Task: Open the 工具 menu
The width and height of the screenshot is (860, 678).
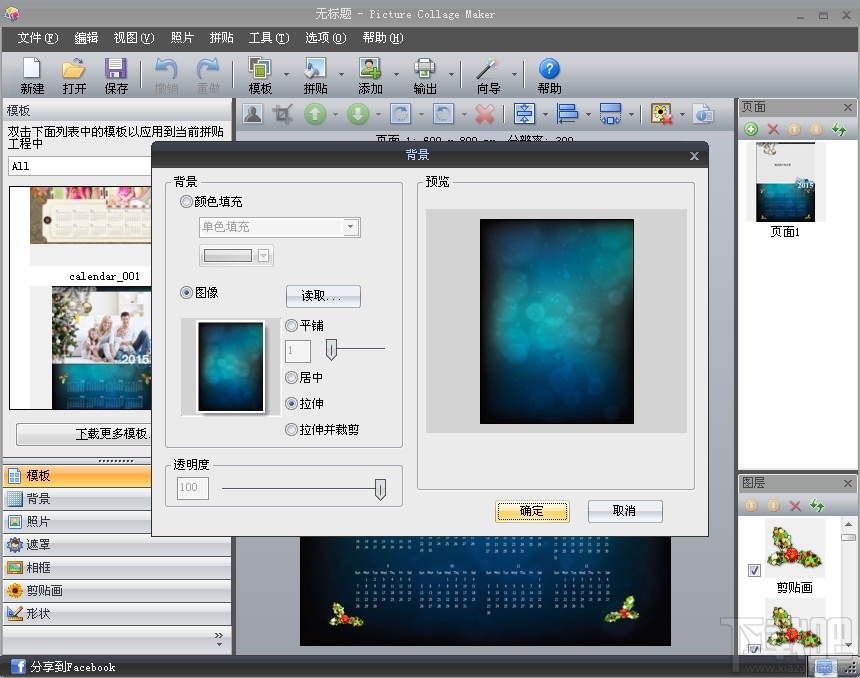Action: (x=268, y=38)
